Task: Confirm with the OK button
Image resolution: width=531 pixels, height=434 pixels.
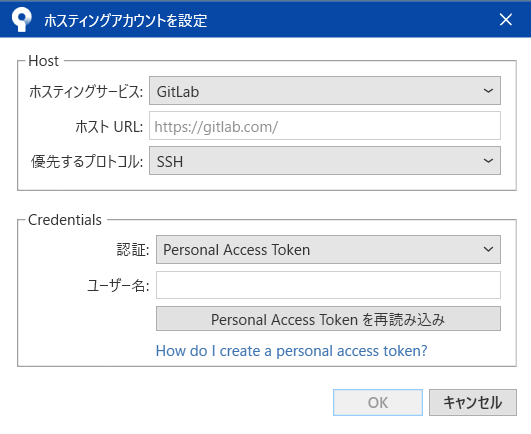Action: pyautogui.click(x=378, y=403)
